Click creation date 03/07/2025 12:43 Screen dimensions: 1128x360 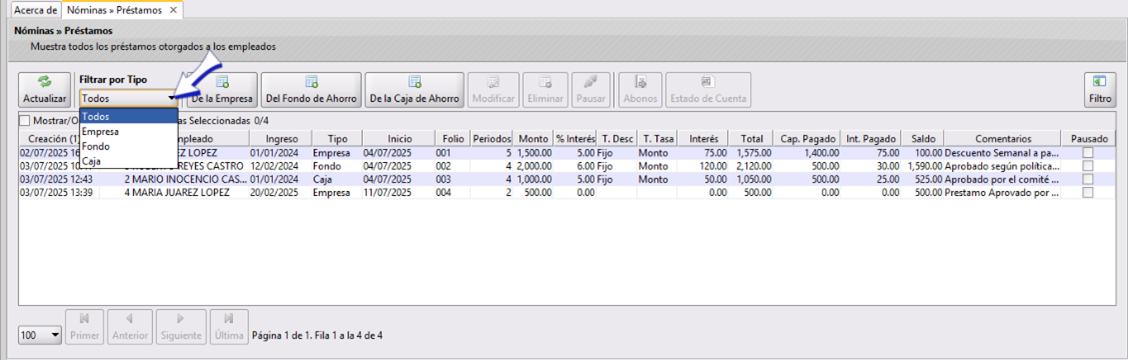click(x=57, y=179)
